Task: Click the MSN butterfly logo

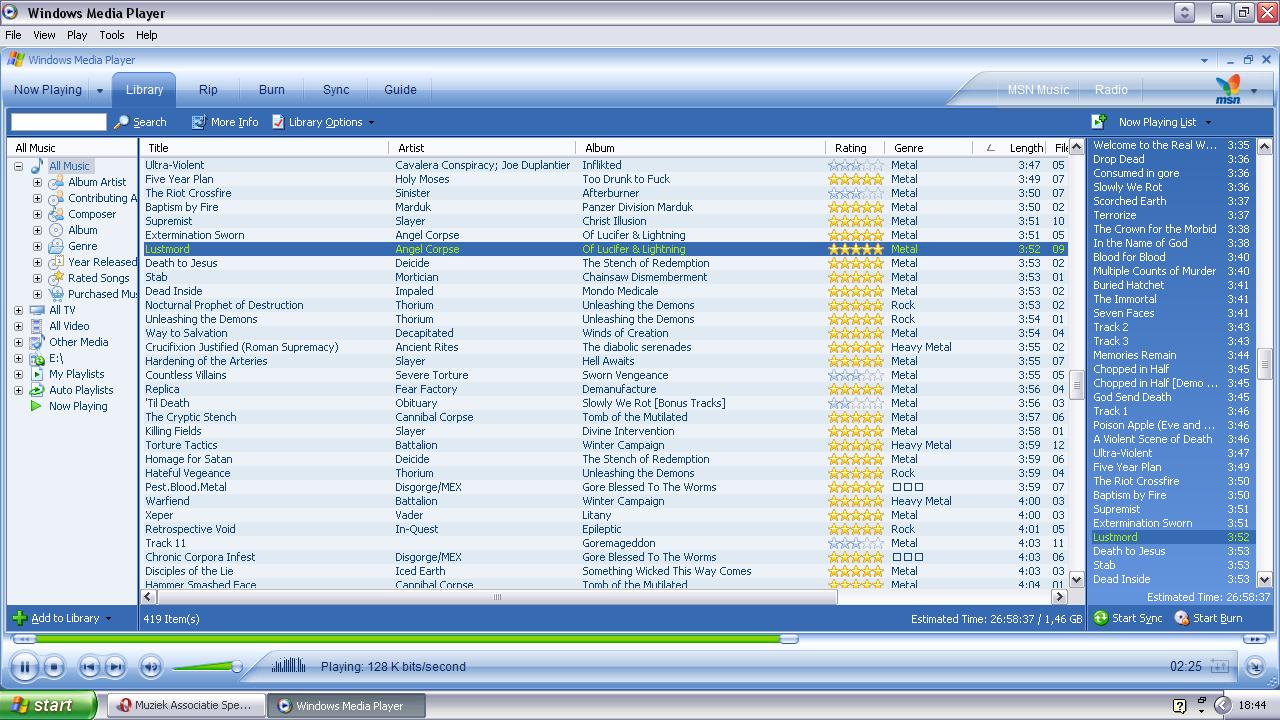Action: [x=1228, y=89]
